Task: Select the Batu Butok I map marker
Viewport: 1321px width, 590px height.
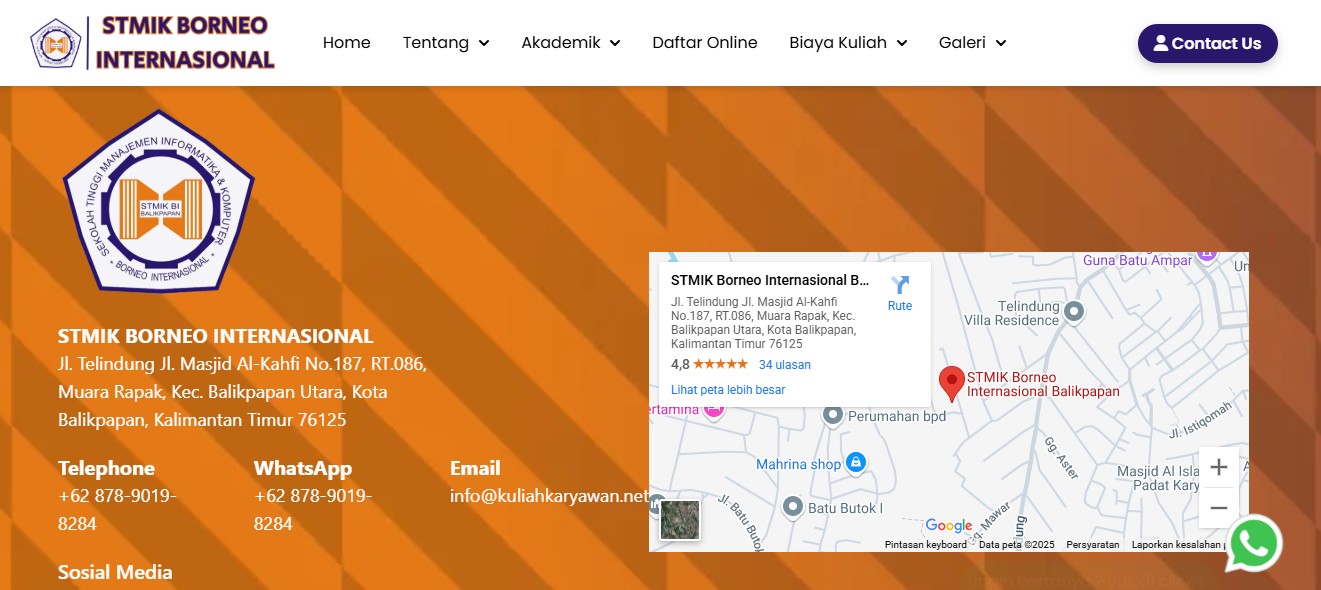Action: pos(793,507)
